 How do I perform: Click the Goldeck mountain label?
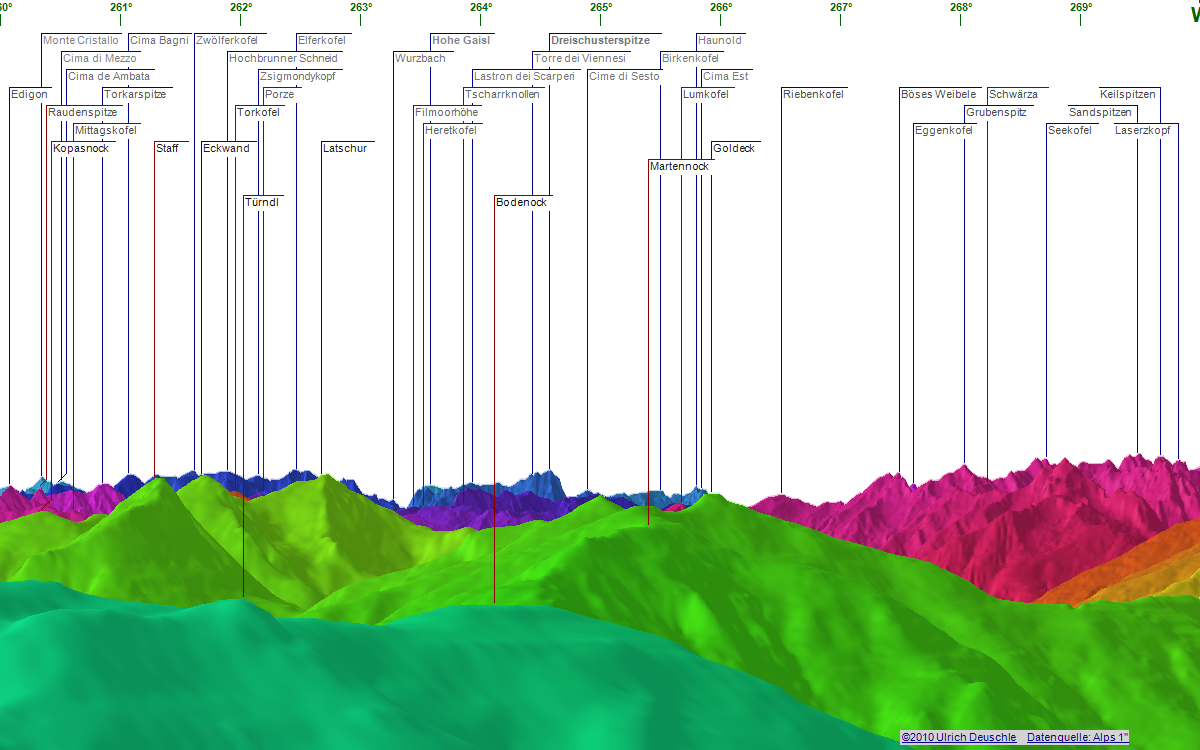coord(734,149)
